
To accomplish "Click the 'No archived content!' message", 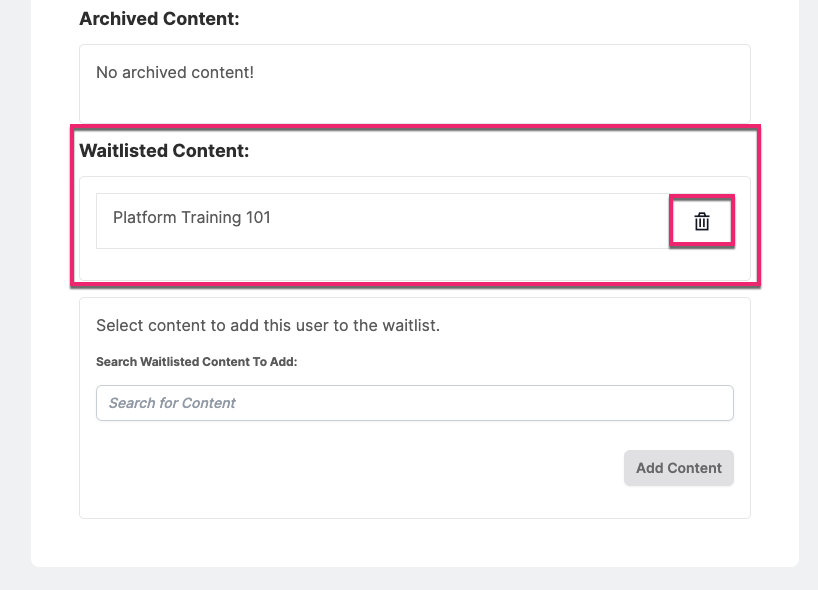I will (x=175, y=72).
